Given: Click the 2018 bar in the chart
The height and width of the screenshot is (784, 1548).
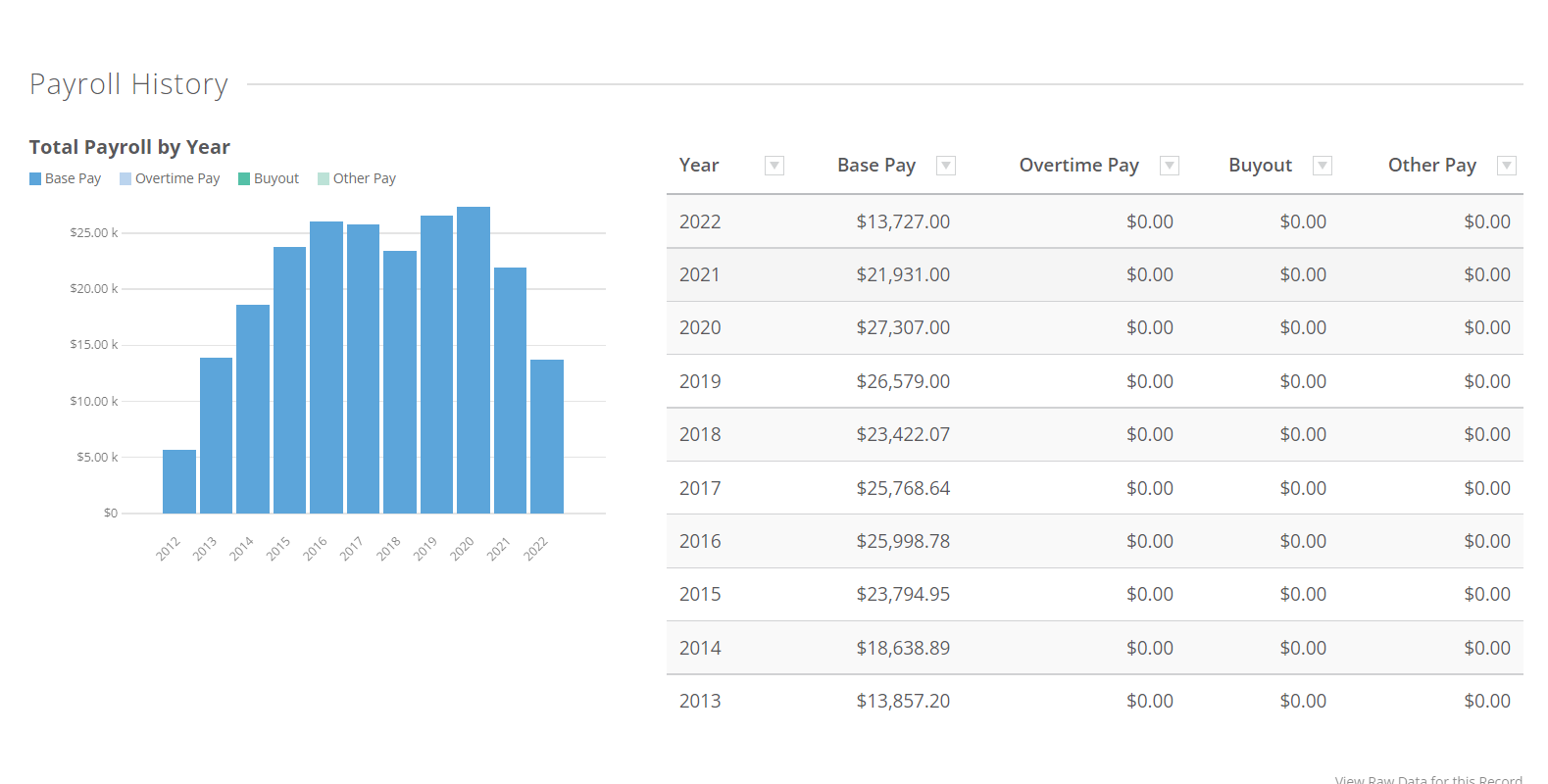Looking at the screenshot, I should 400,382.
